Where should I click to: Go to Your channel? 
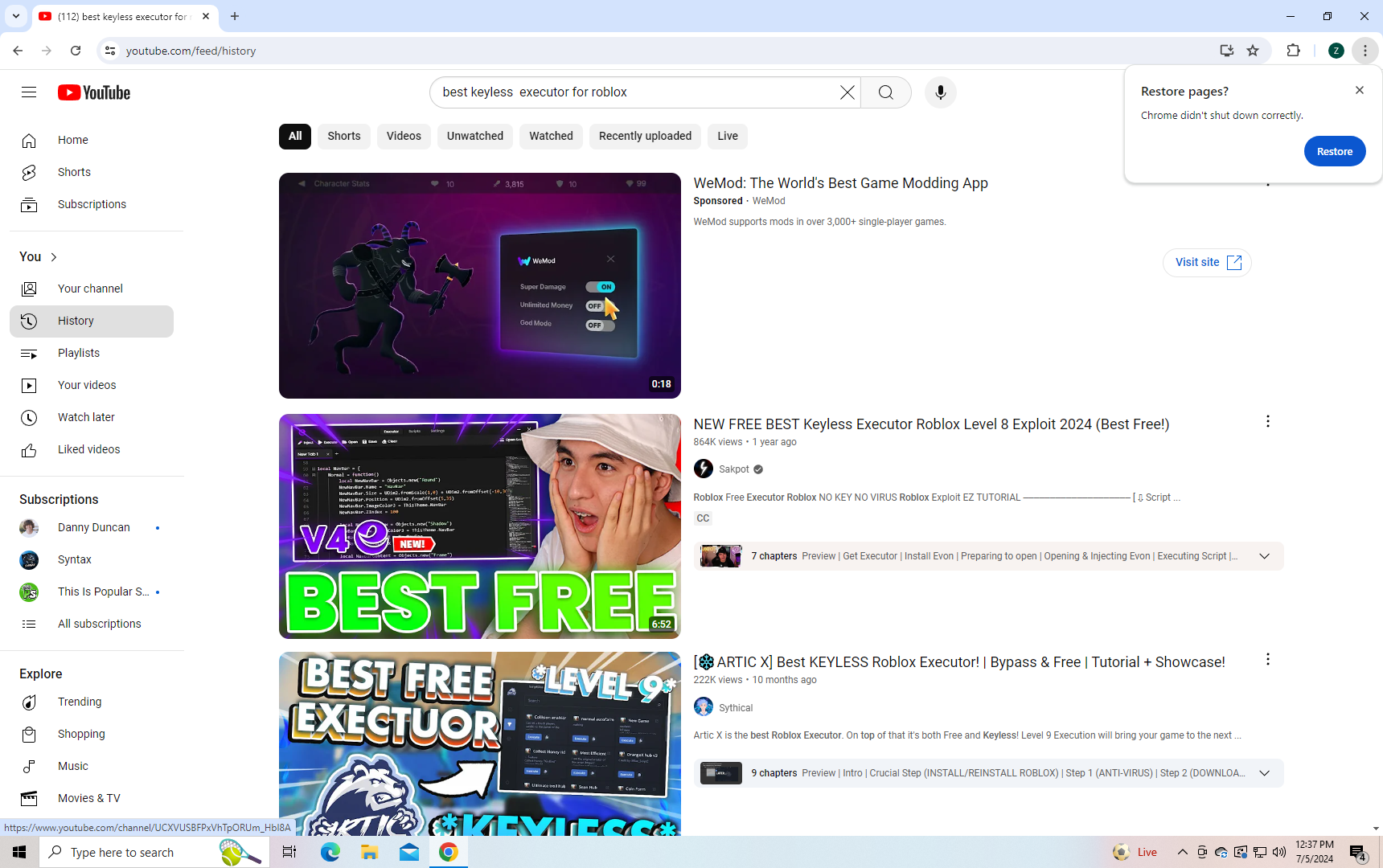click(x=92, y=289)
